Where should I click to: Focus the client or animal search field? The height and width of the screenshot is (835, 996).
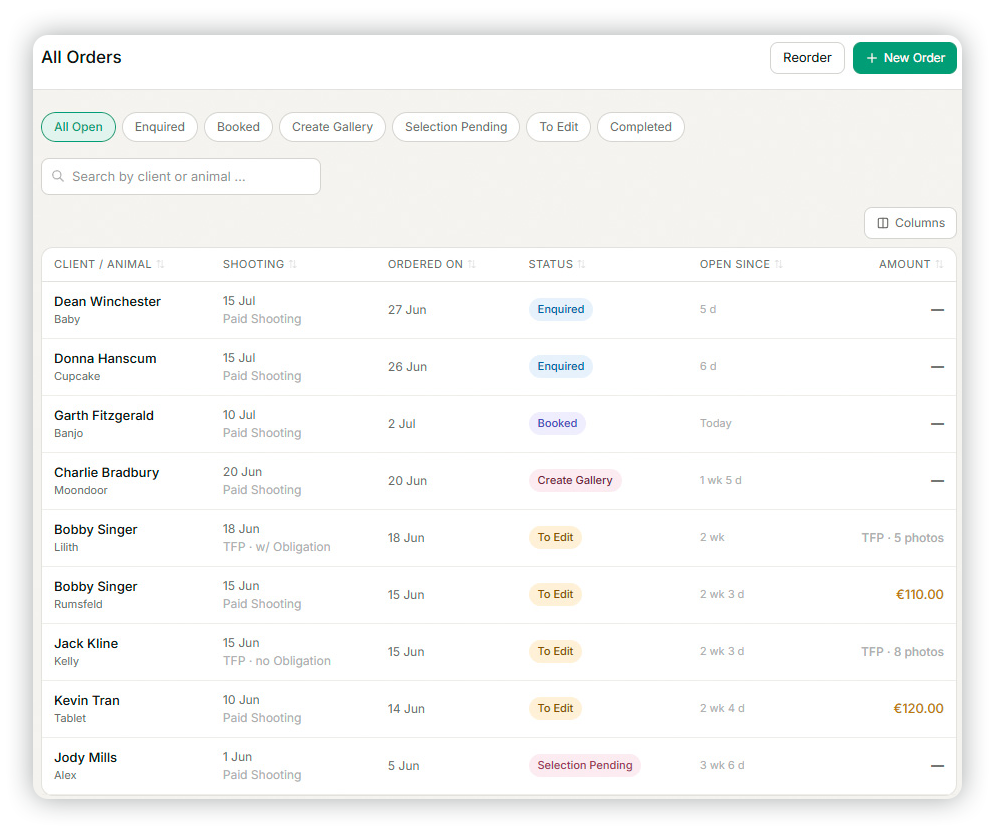coord(181,177)
